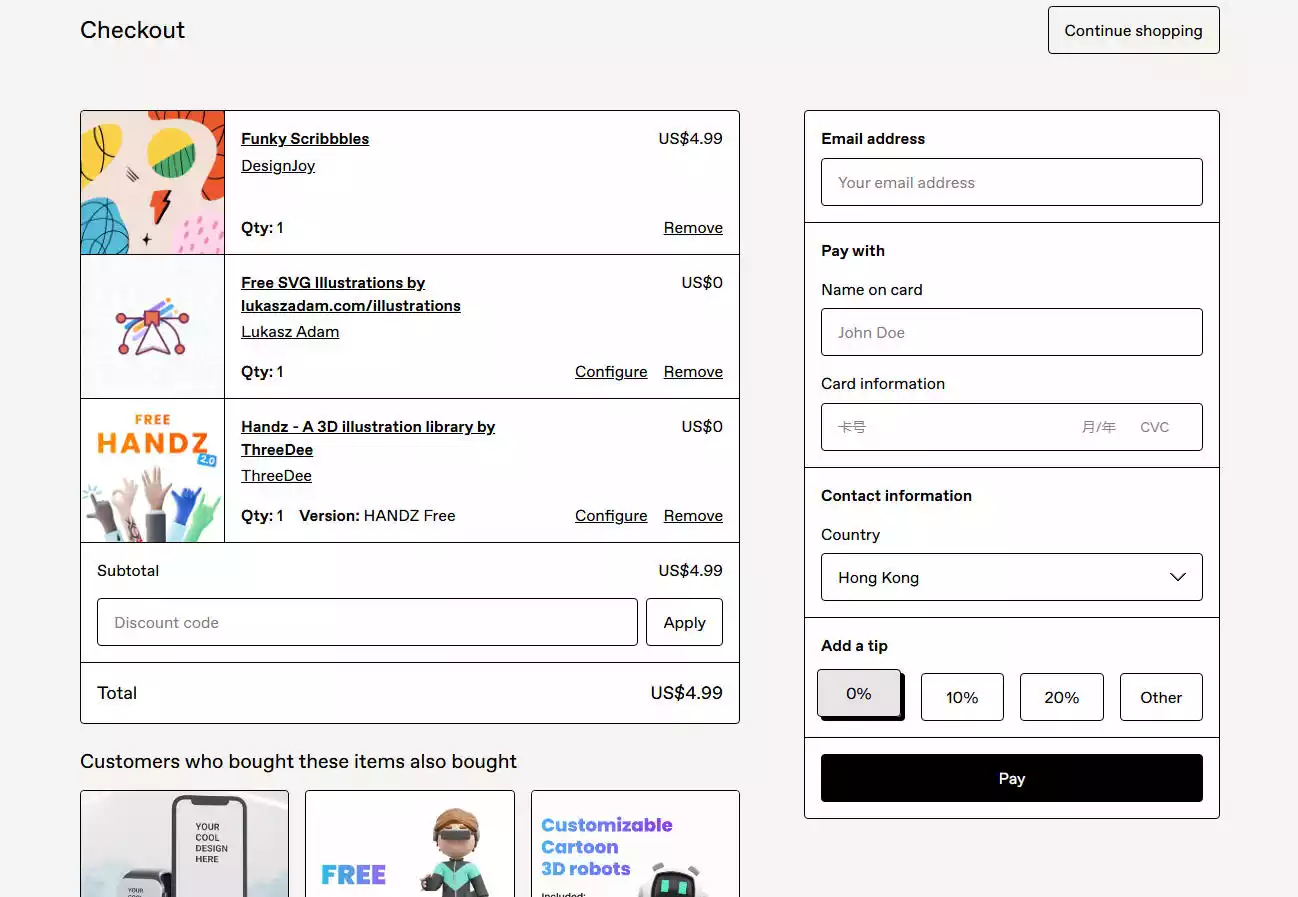Screen dimensions: 1298x897
Task: Click the Checkout page heading
Action: [x=133, y=30]
